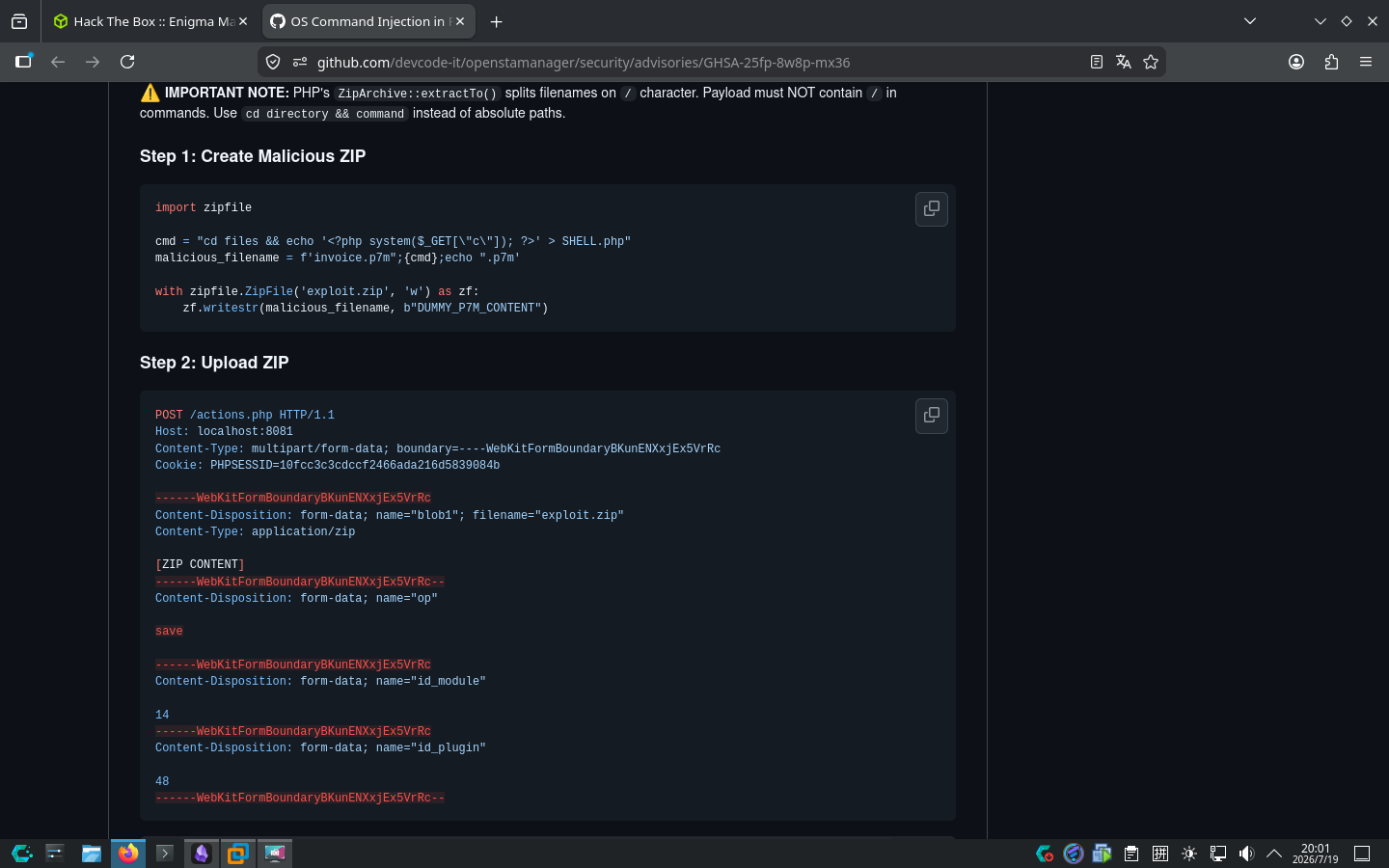Toggle reader view for this page

tap(1097, 62)
